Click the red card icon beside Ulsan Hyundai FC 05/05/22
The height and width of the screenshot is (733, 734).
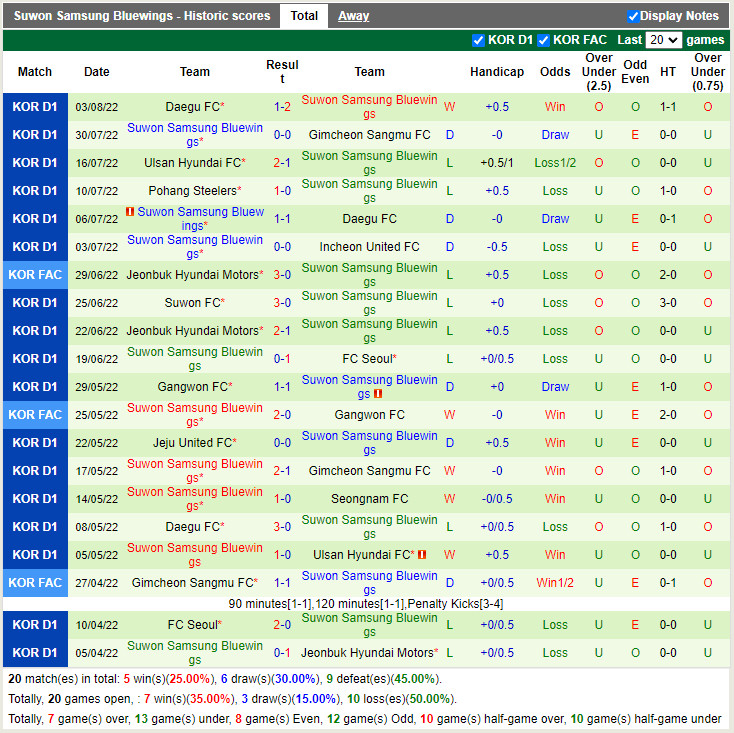click(x=422, y=555)
